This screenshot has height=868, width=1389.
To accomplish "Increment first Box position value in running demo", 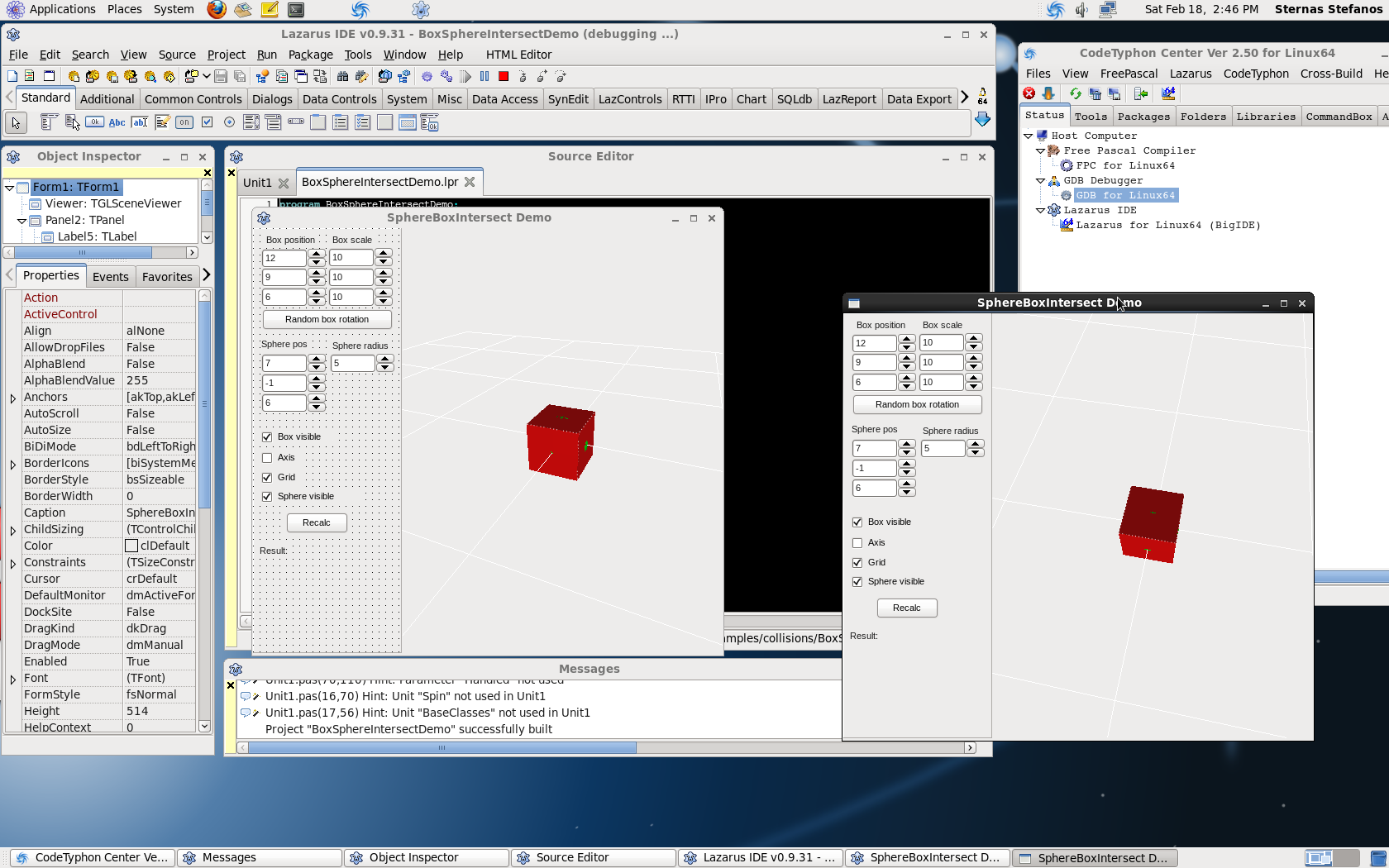I will coord(907,339).
